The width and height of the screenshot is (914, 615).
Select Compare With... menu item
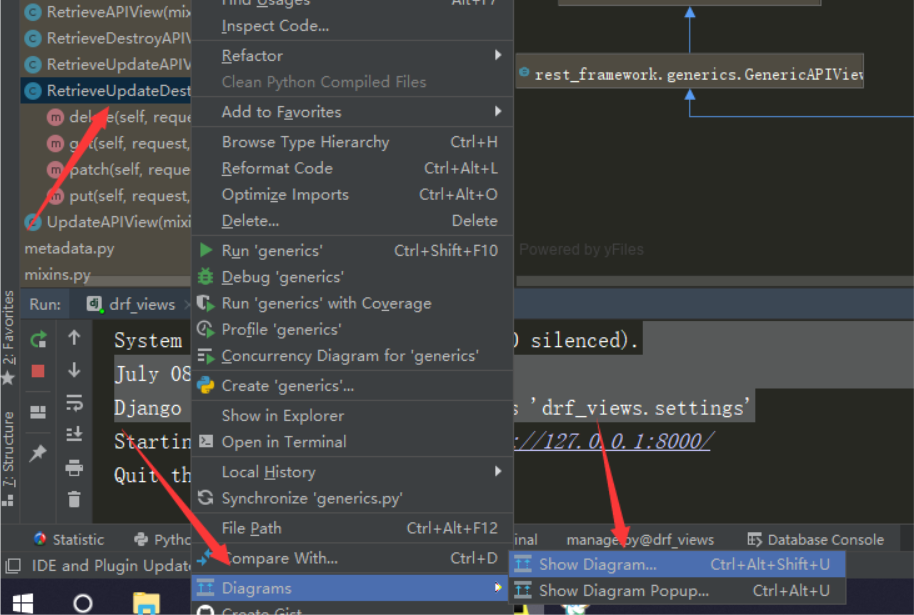tap(352, 558)
